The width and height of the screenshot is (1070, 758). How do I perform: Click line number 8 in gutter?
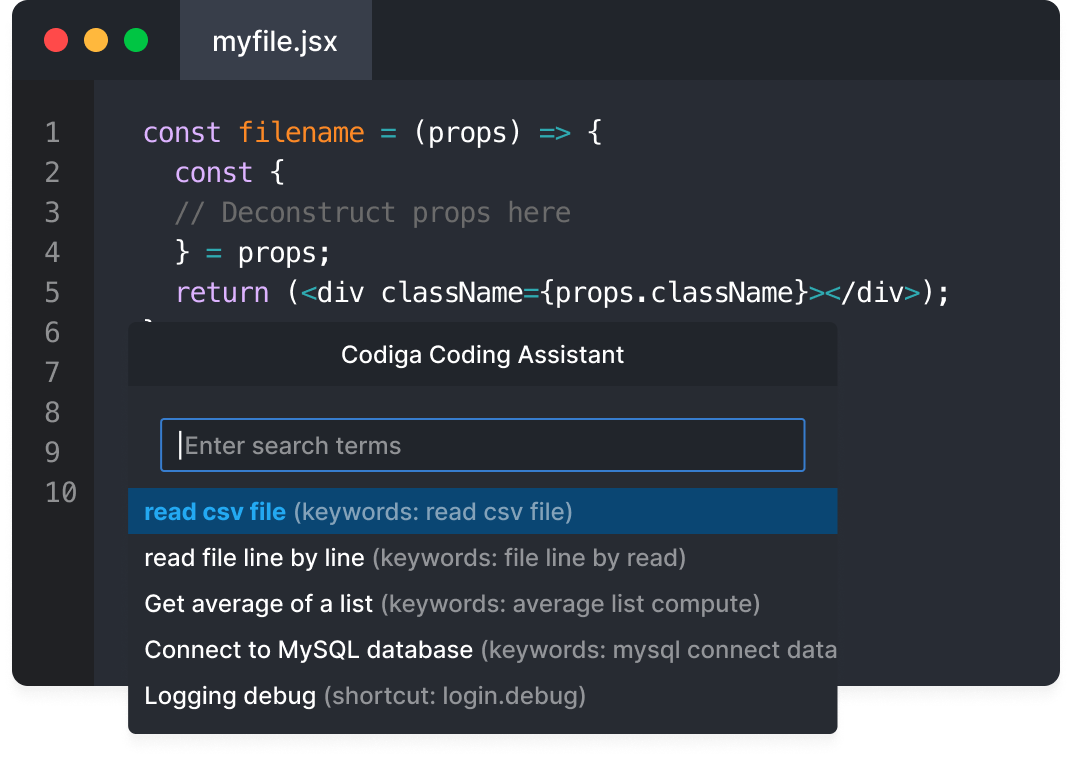[53, 412]
